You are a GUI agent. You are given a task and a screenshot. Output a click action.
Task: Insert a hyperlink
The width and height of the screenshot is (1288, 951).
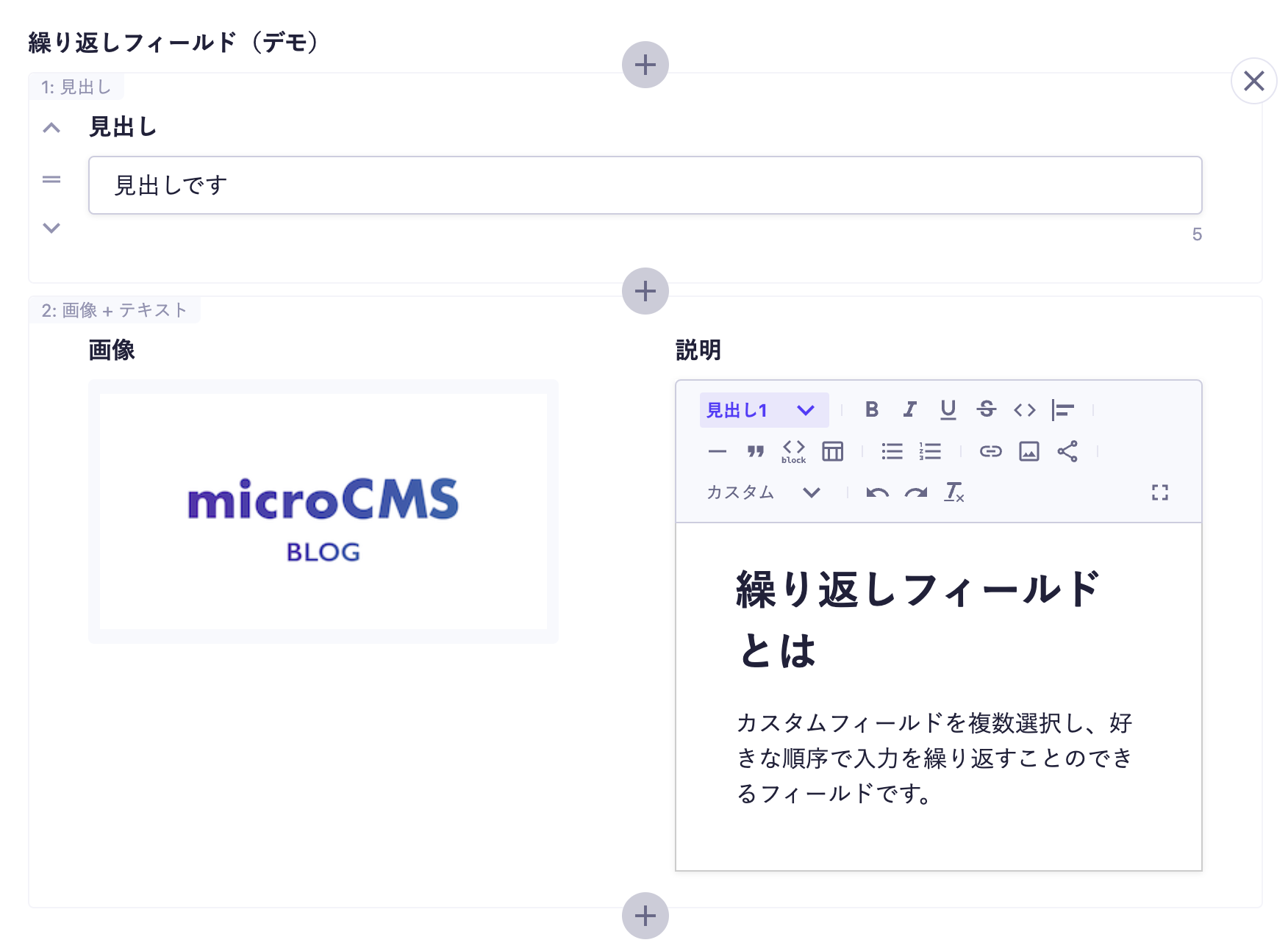(991, 451)
